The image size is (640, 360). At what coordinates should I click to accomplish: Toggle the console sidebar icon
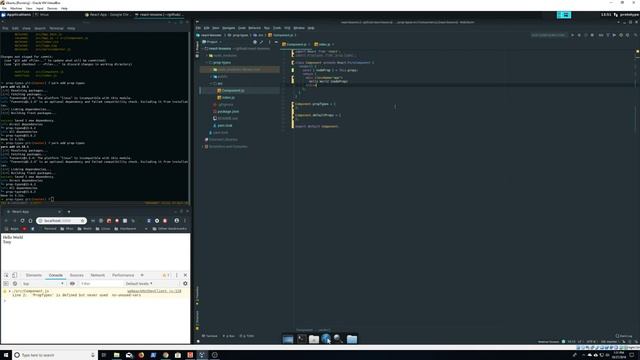click(x=6, y=284)
